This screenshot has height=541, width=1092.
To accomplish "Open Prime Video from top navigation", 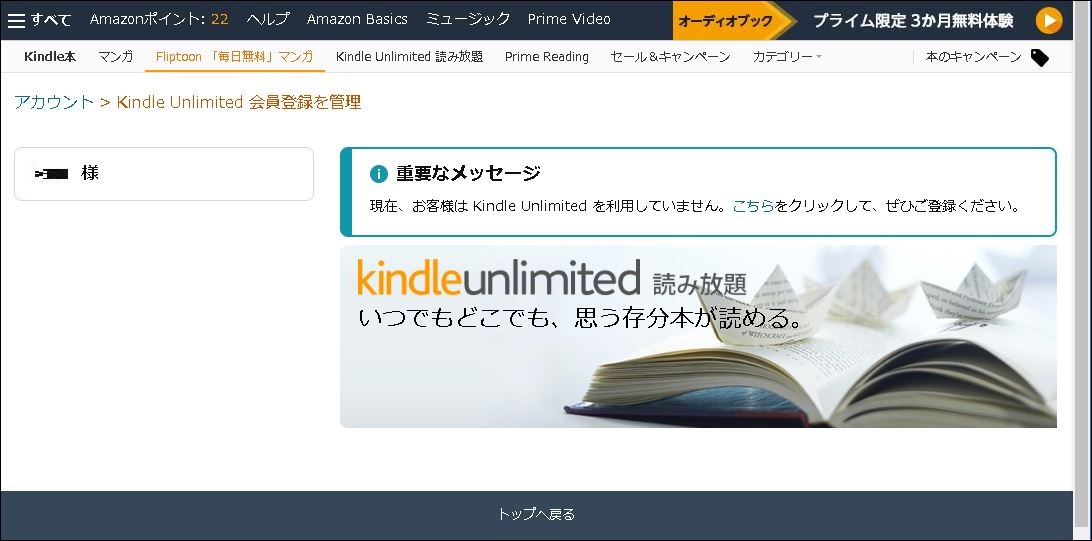I will click(x=569, y=19).
